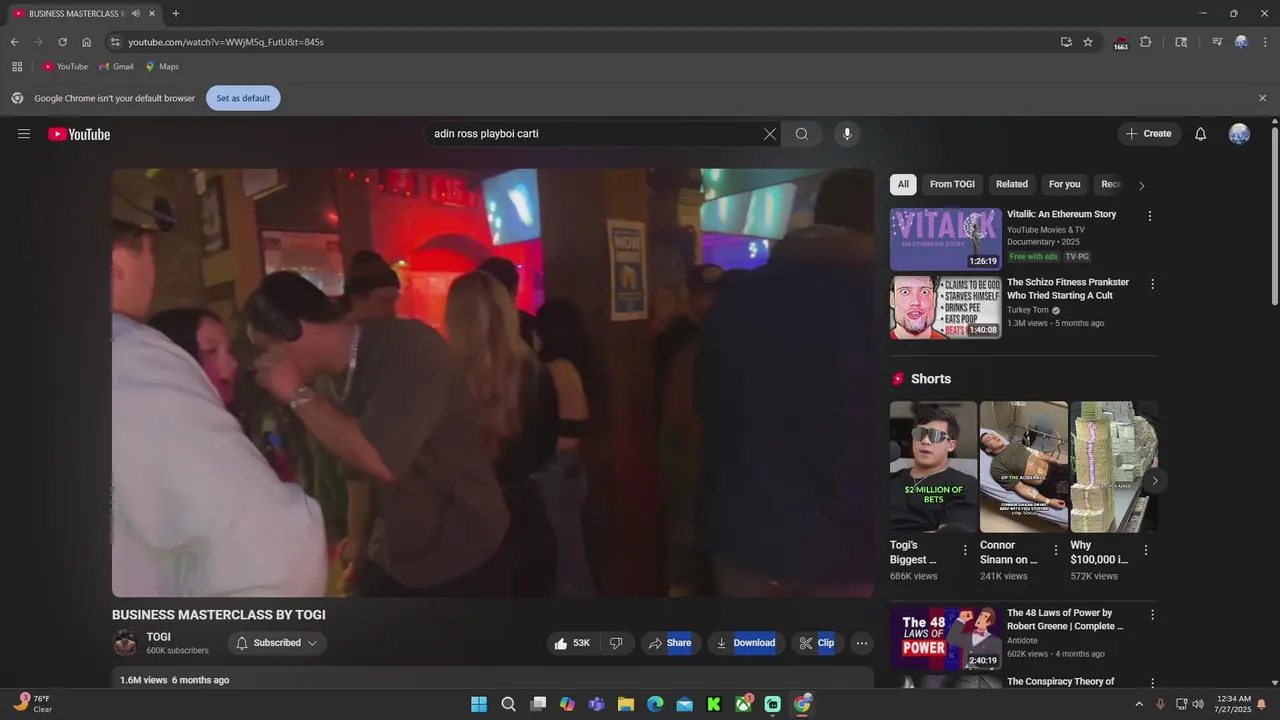Viewport: 1280px width, 720px height.
Task: Install YouTube app from address bar
Action: click(x=1066, y=42)
